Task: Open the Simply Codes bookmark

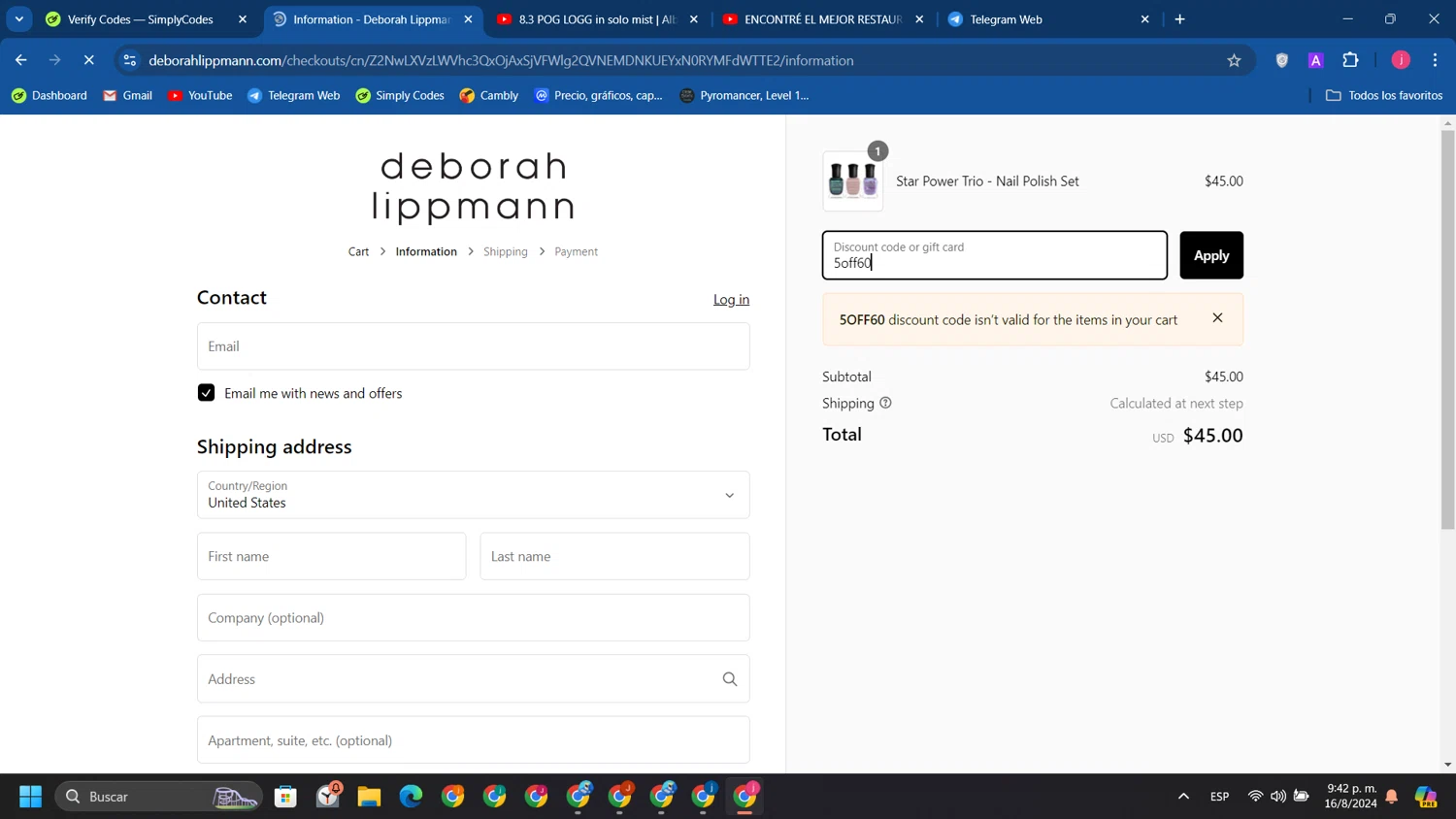Action: [x=400, y=95]
